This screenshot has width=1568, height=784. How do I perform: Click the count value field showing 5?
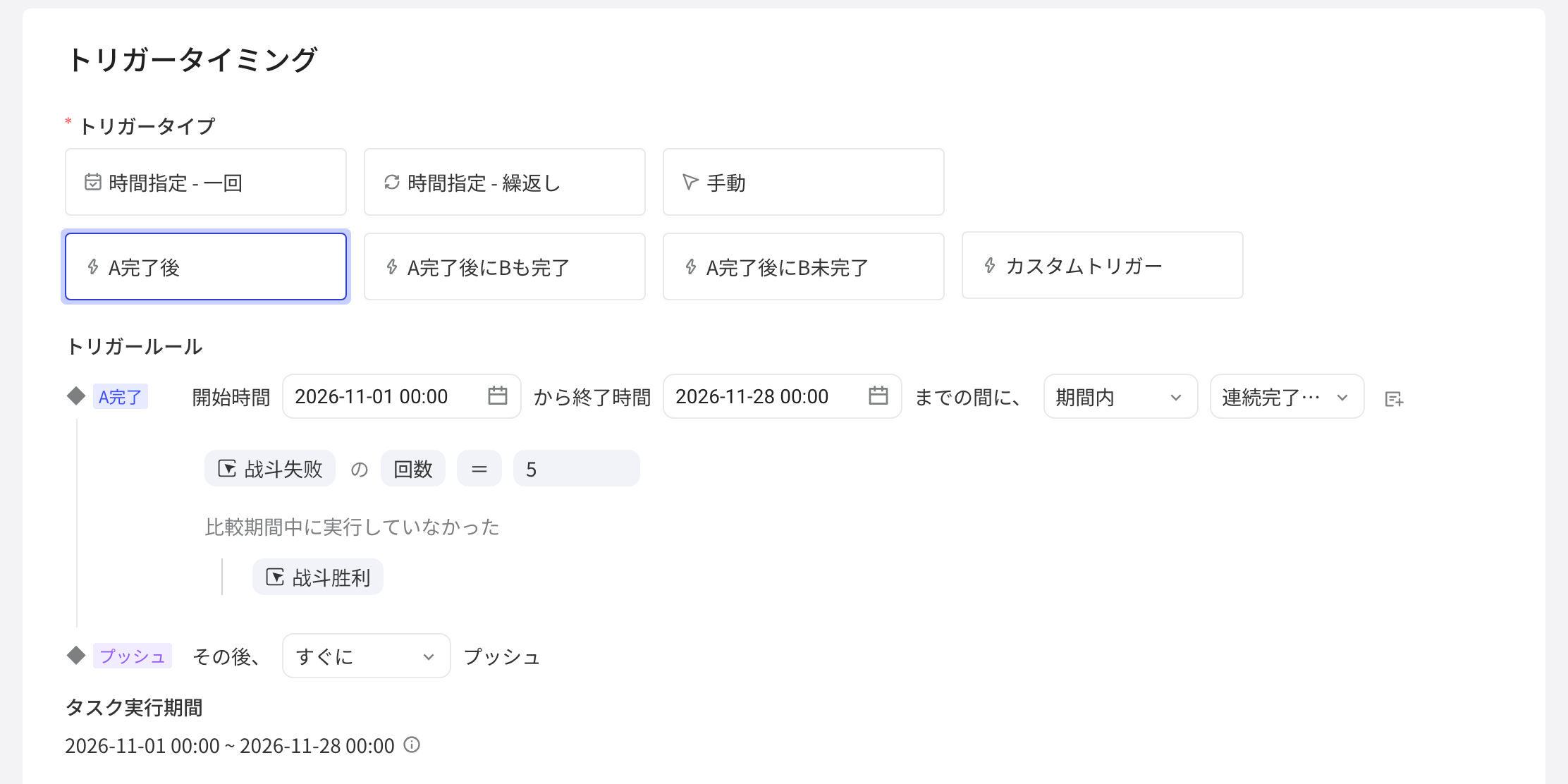(x=577, y=468)
